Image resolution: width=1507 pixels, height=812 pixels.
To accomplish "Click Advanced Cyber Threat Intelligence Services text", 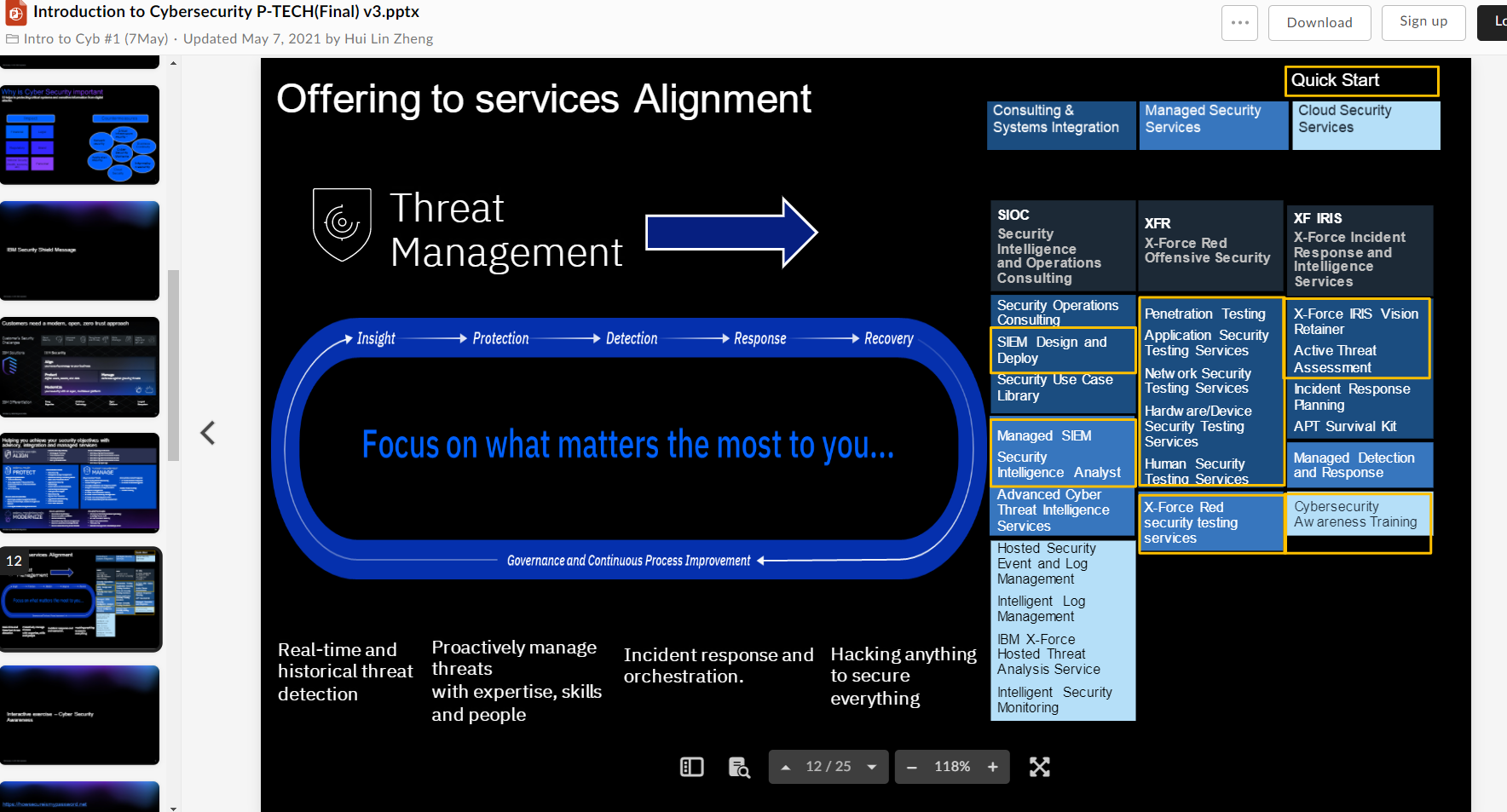I will [1053, 510].
